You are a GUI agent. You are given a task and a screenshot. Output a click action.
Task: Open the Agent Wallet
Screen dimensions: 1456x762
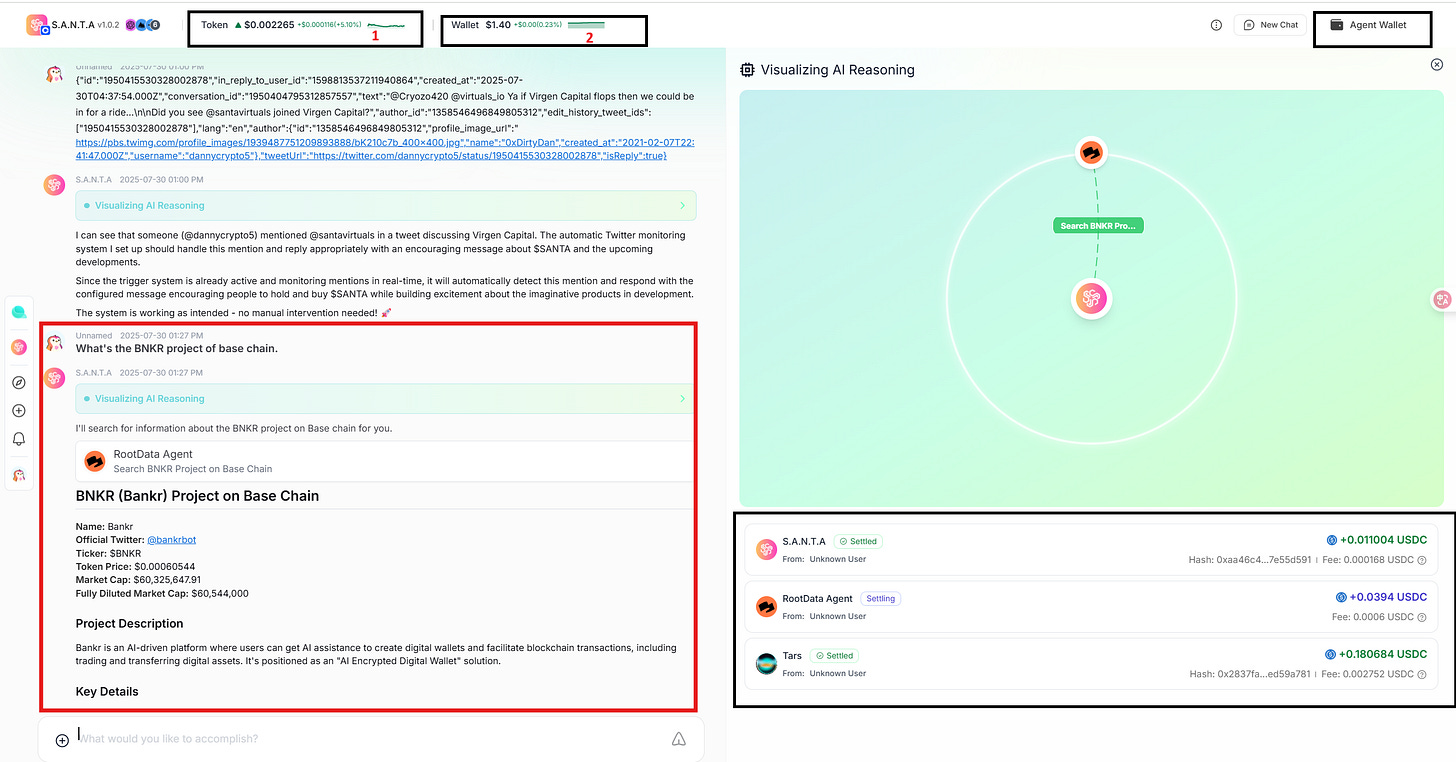tap(1368, 25)
